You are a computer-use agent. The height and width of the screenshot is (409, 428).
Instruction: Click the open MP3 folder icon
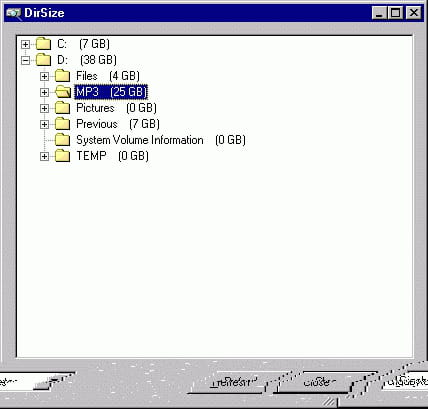click(63, 92)
